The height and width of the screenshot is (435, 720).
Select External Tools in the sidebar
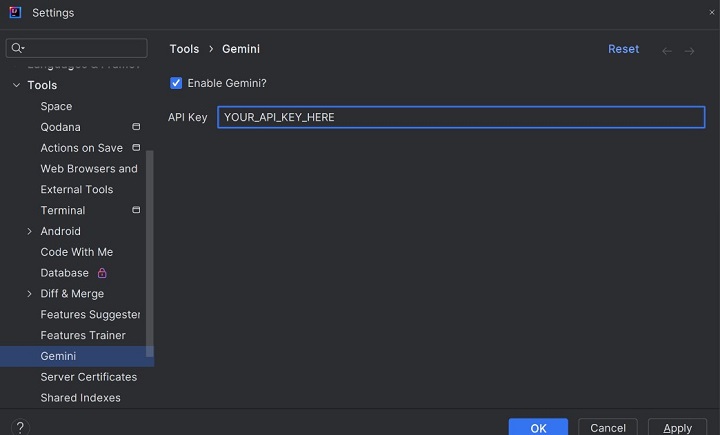tap(76, 190)
